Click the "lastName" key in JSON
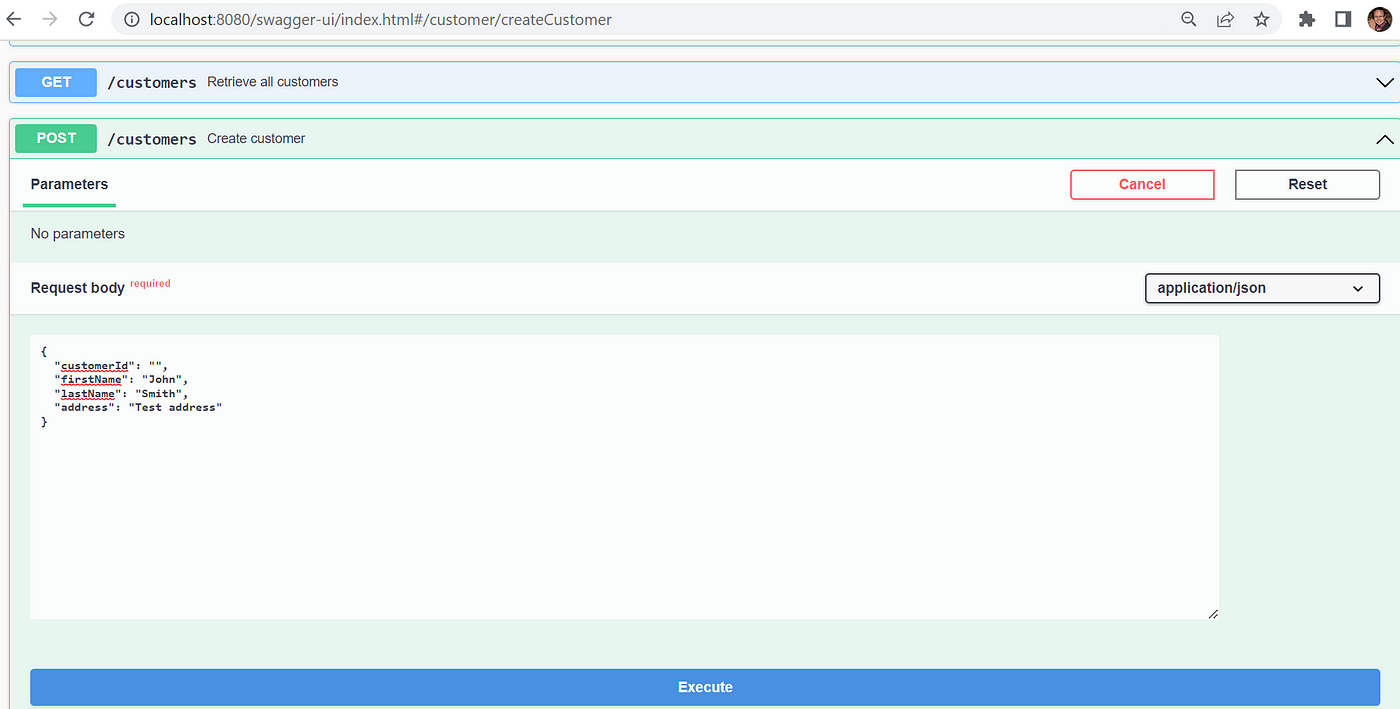This screenshot has height=709, width=1400. point(88,393)
